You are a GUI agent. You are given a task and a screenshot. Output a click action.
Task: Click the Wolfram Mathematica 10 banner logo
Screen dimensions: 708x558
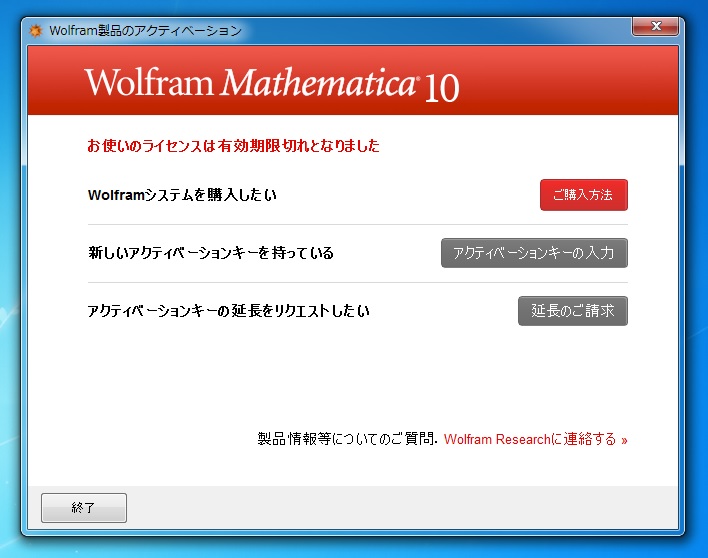coord(272,84)
